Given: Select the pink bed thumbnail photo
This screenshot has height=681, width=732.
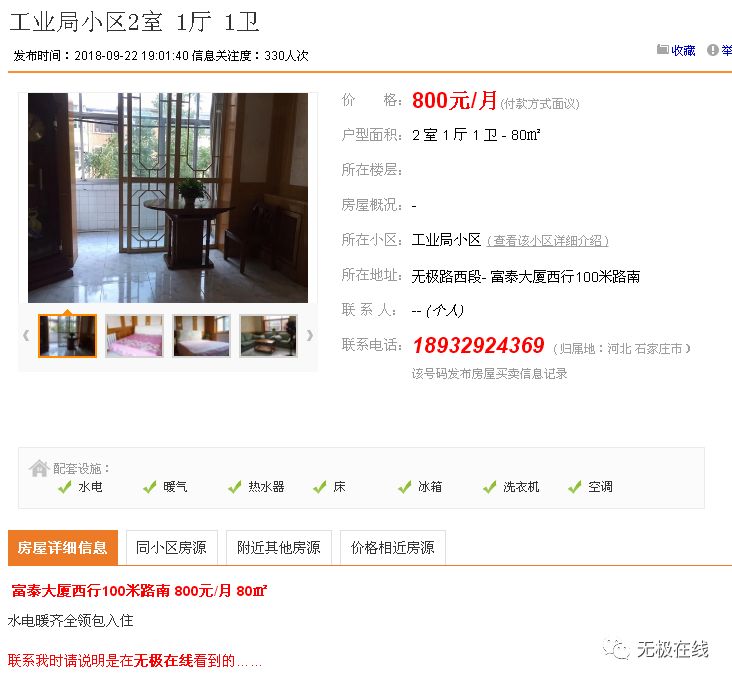Looking at the screenshot, I should click(134, 336).
